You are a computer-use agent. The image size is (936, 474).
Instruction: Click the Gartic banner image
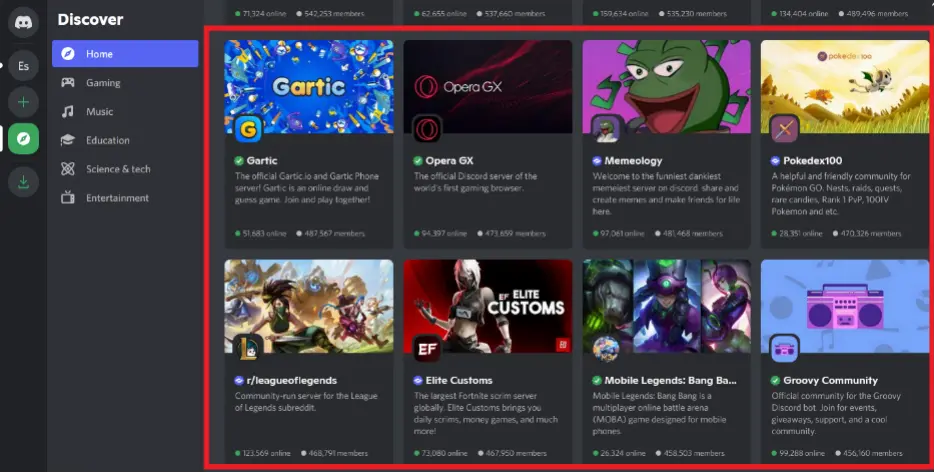(x=309, y=87)
